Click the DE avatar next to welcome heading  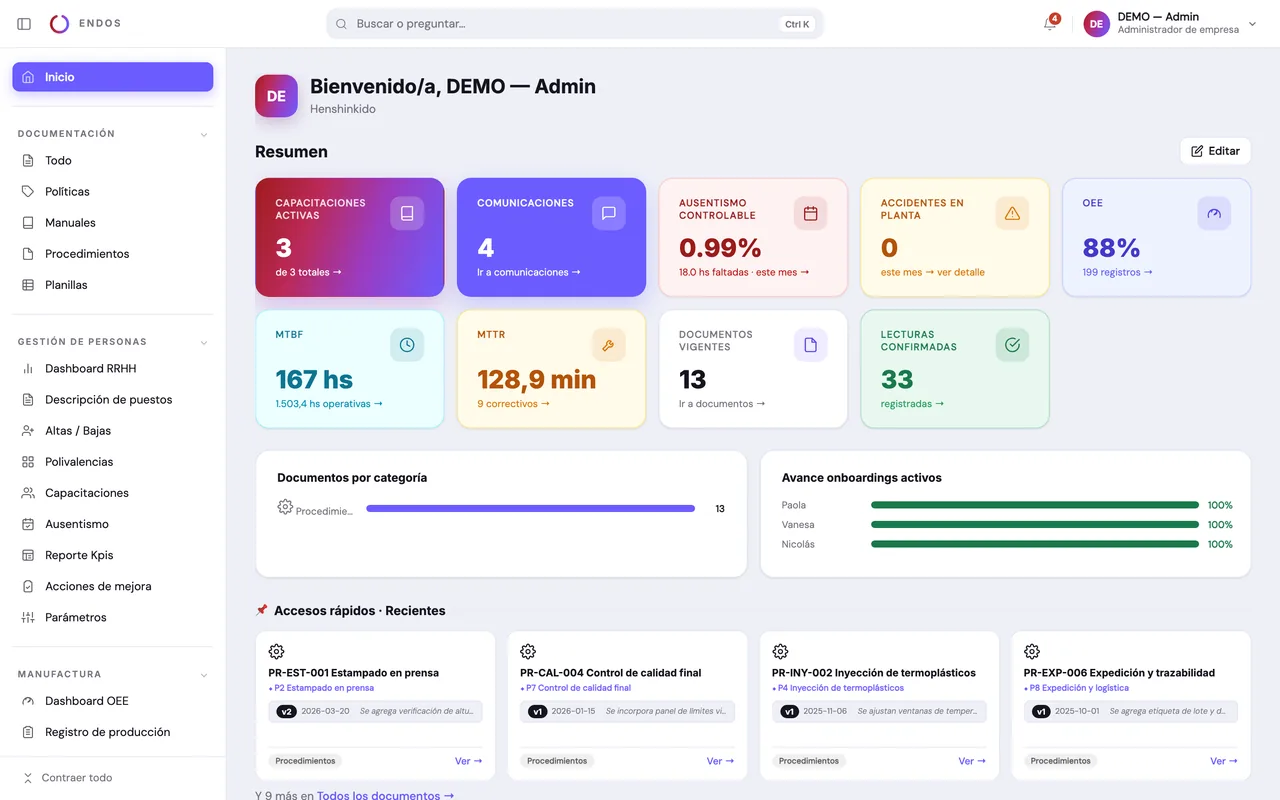pyautogui.click(x=276, y=96)
